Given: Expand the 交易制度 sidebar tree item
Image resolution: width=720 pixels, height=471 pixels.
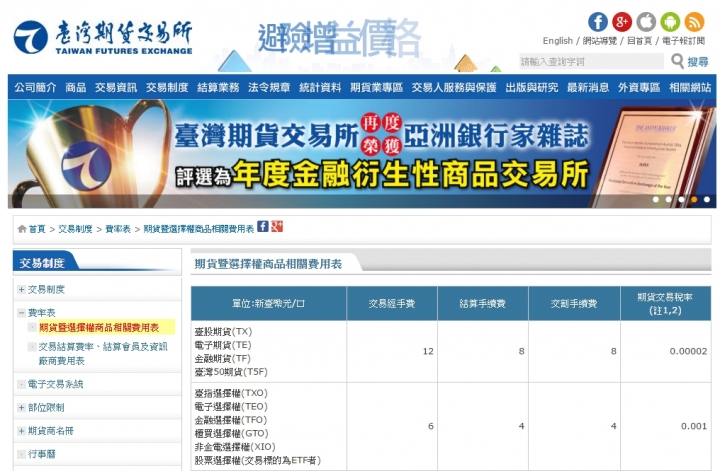Looking at the screenshot, I should pyautogui.click(x=22, y=289).
